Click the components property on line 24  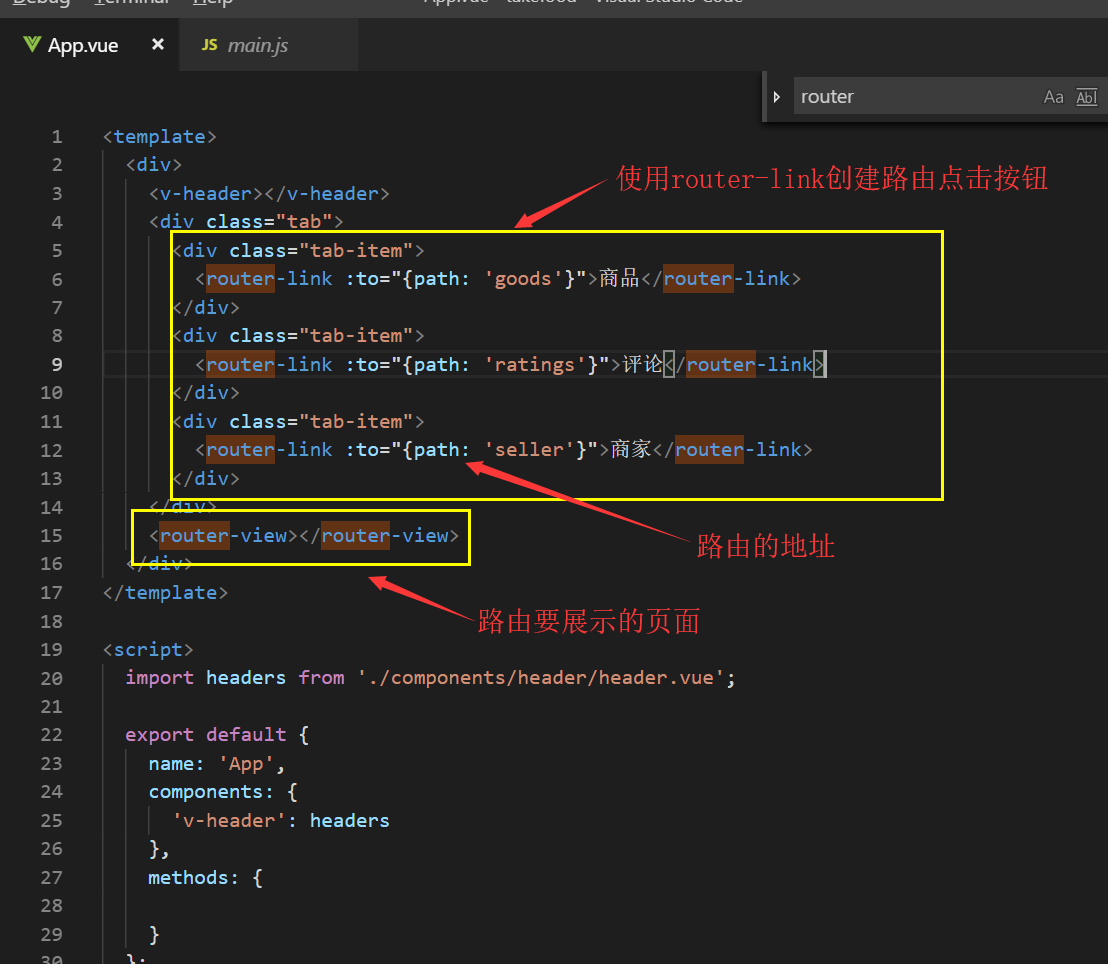pos(207,791)
